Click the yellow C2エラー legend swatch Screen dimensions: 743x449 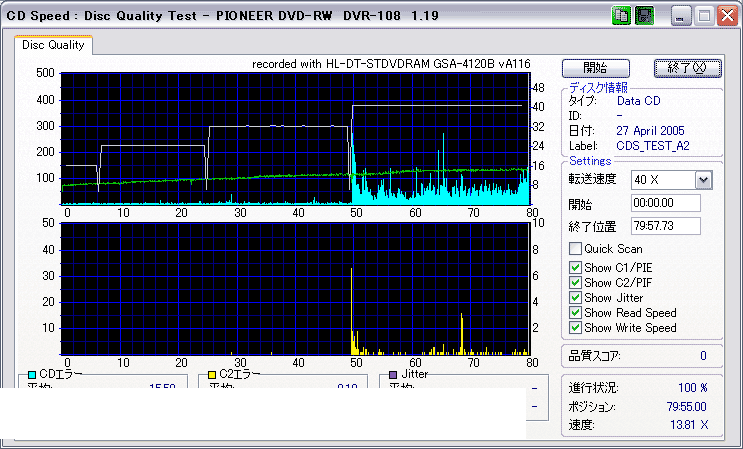pyautogui.click(x=212, y=375)
